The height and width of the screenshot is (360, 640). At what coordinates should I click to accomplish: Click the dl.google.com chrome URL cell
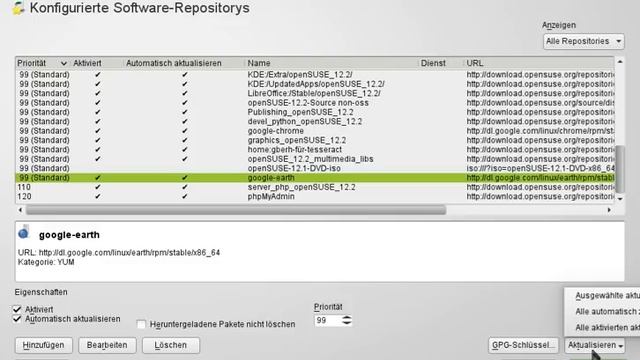(540, 131)
